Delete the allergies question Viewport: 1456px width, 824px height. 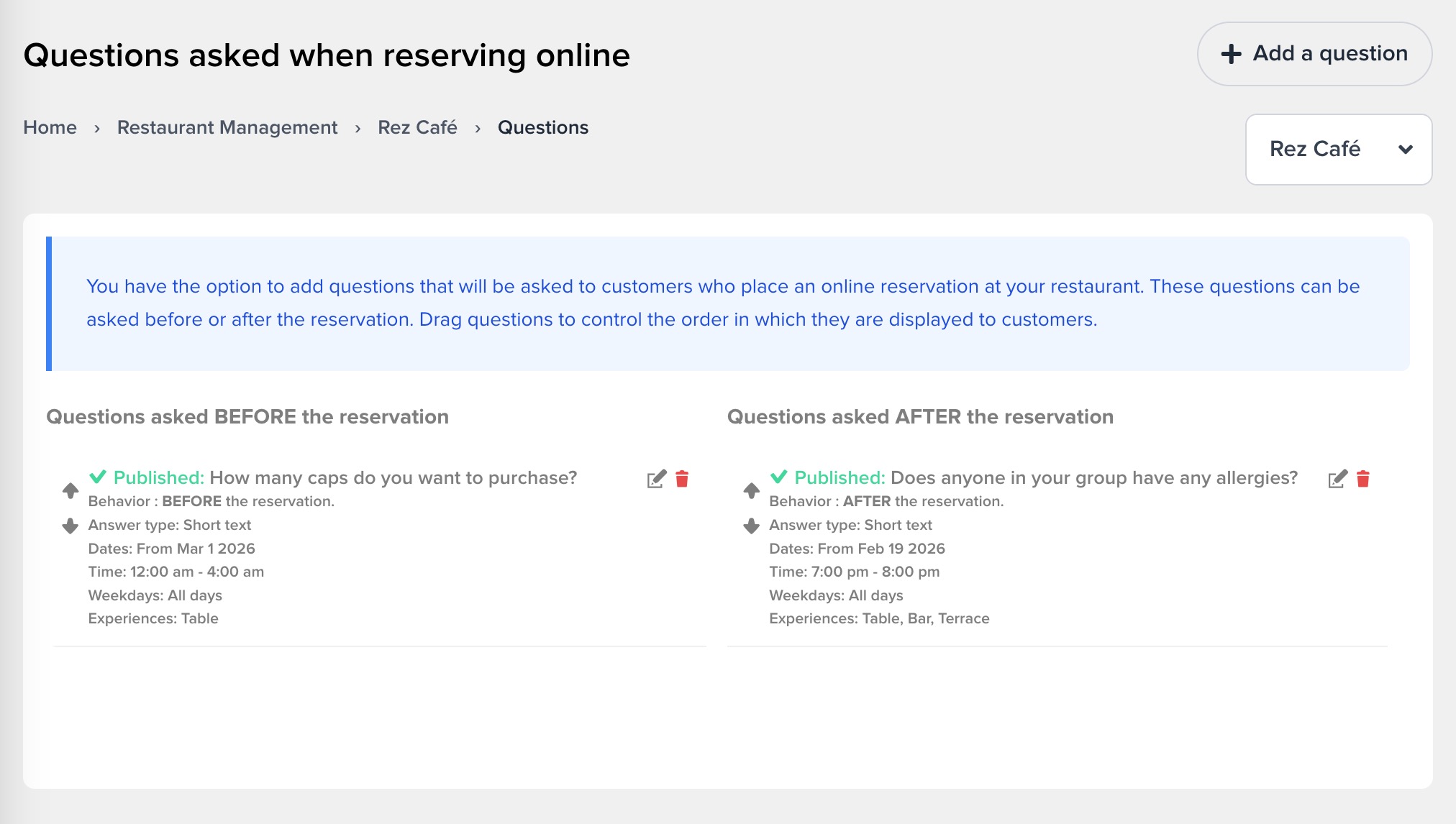(1363, 479)
